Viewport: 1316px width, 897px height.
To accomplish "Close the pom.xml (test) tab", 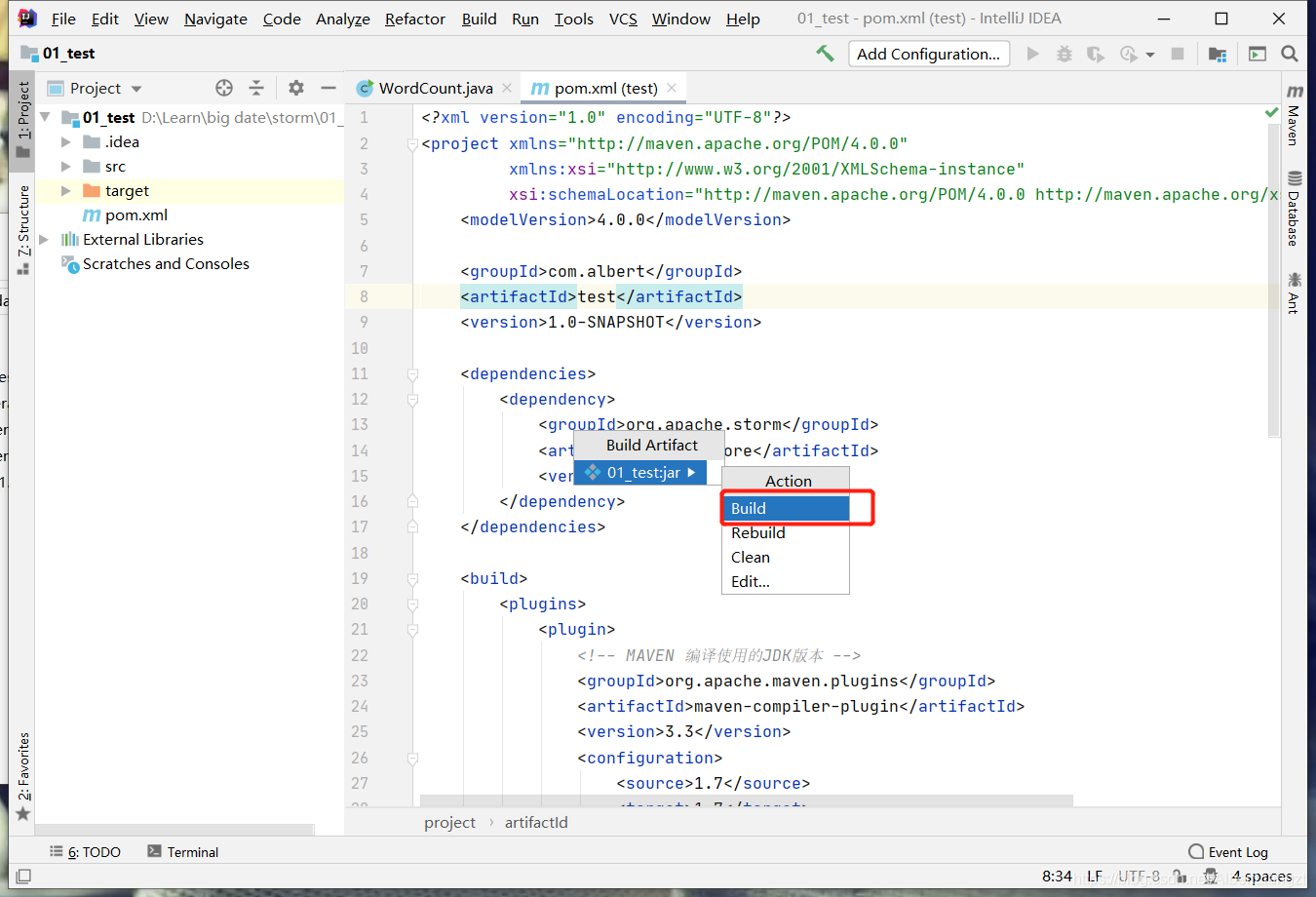I will (x=672, y=88).
